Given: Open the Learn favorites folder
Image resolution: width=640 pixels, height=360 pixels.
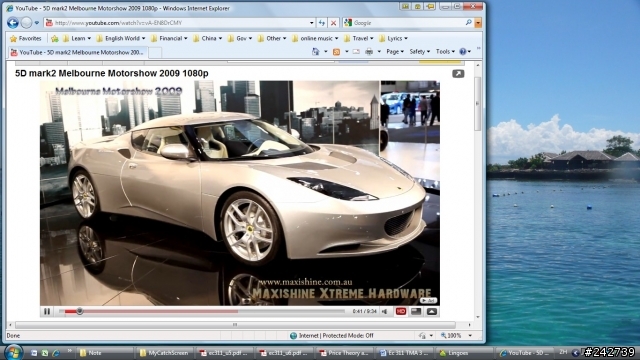Looking at the screenshot, I should coord(77,38).
